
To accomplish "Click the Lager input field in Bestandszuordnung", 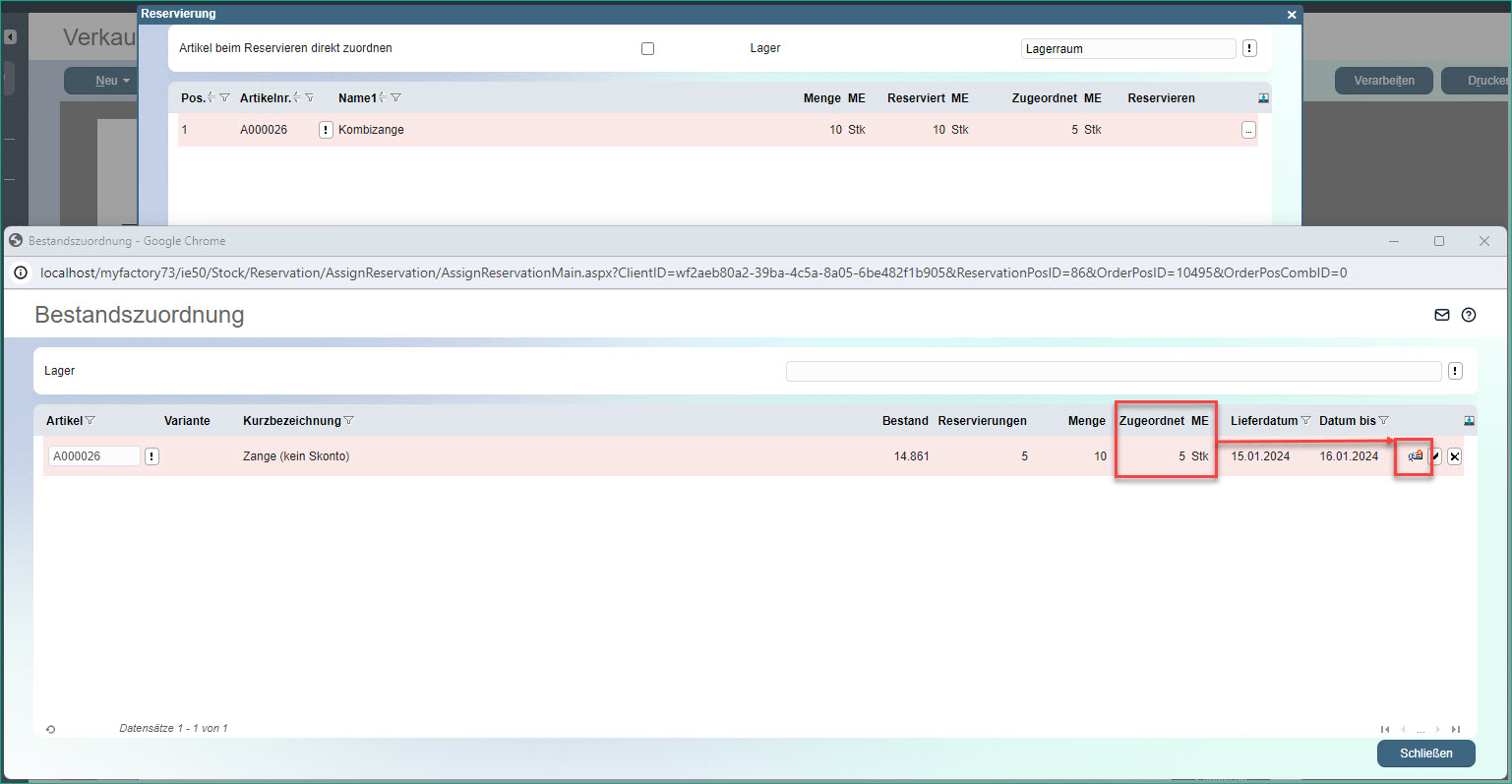I will tap(1114, 371).
